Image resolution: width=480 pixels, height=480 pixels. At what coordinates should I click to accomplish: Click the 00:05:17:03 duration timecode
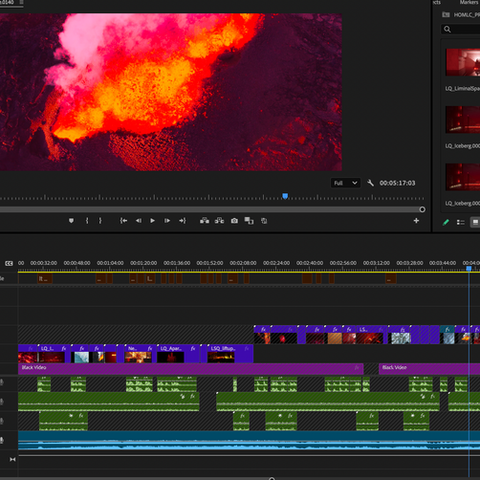(397, 183)
